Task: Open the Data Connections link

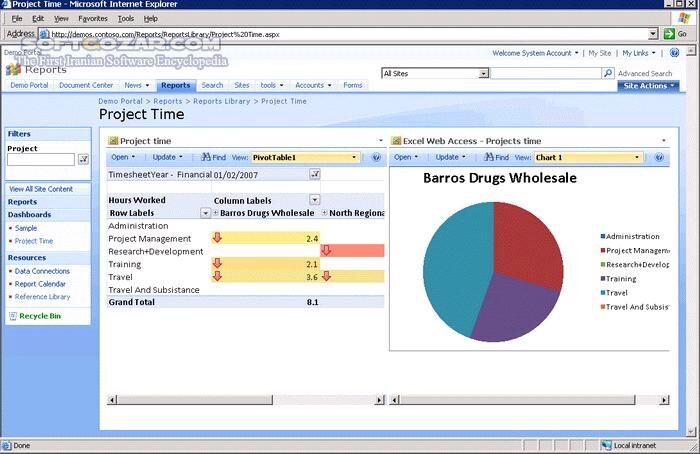Action: 42,271
